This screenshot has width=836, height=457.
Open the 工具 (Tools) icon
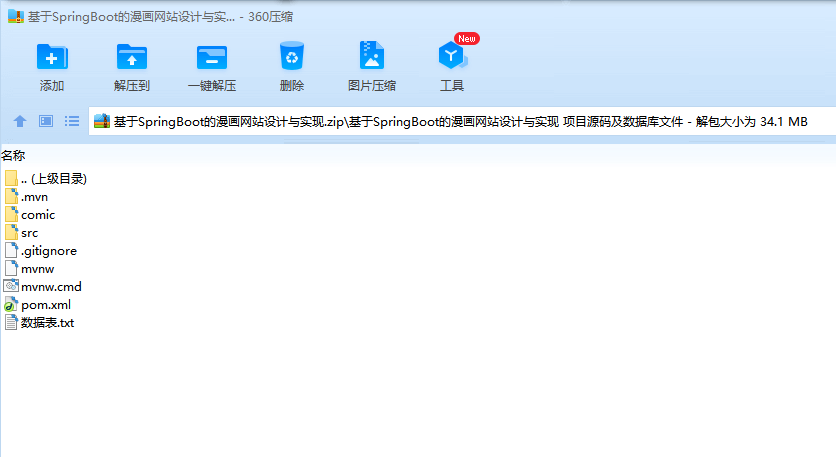(452, 55)
